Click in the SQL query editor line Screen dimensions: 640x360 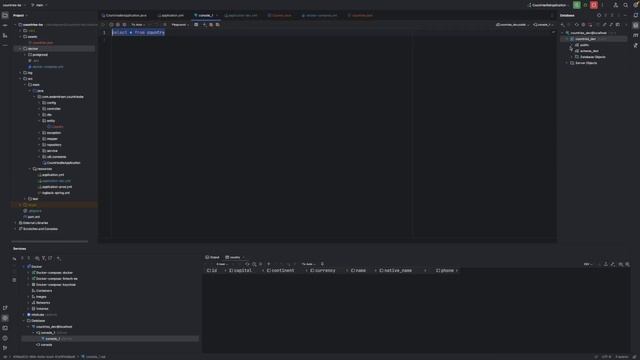coord(138,32)
